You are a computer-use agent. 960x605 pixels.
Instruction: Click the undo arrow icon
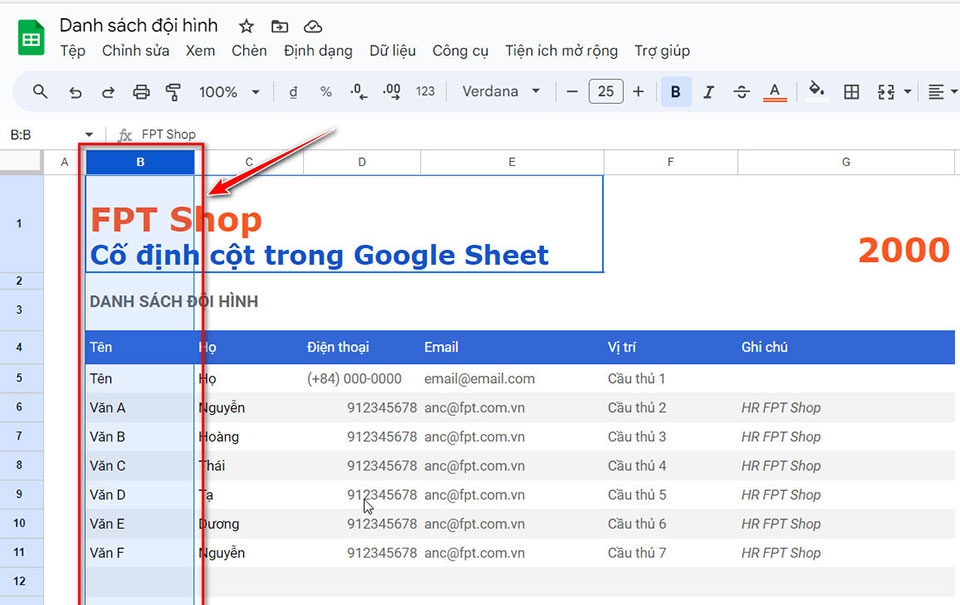(75, 92)
